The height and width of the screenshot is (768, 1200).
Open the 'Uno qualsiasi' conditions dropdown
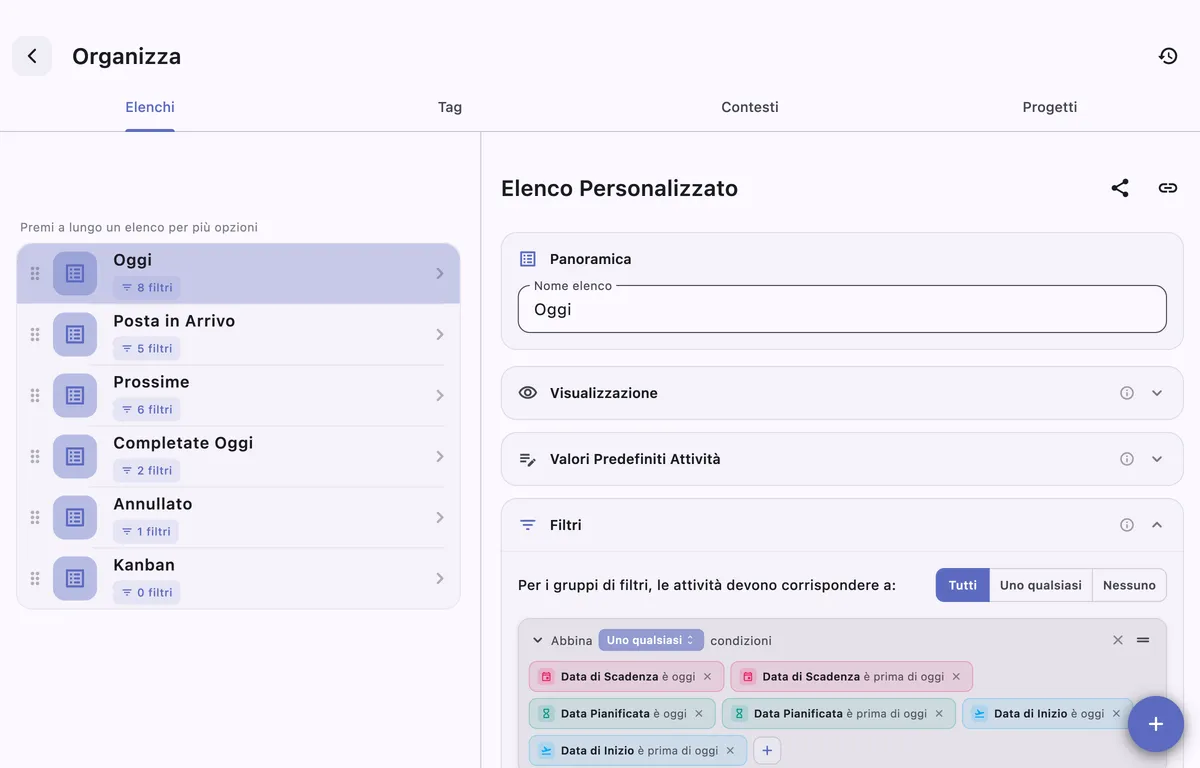[651, 640]
